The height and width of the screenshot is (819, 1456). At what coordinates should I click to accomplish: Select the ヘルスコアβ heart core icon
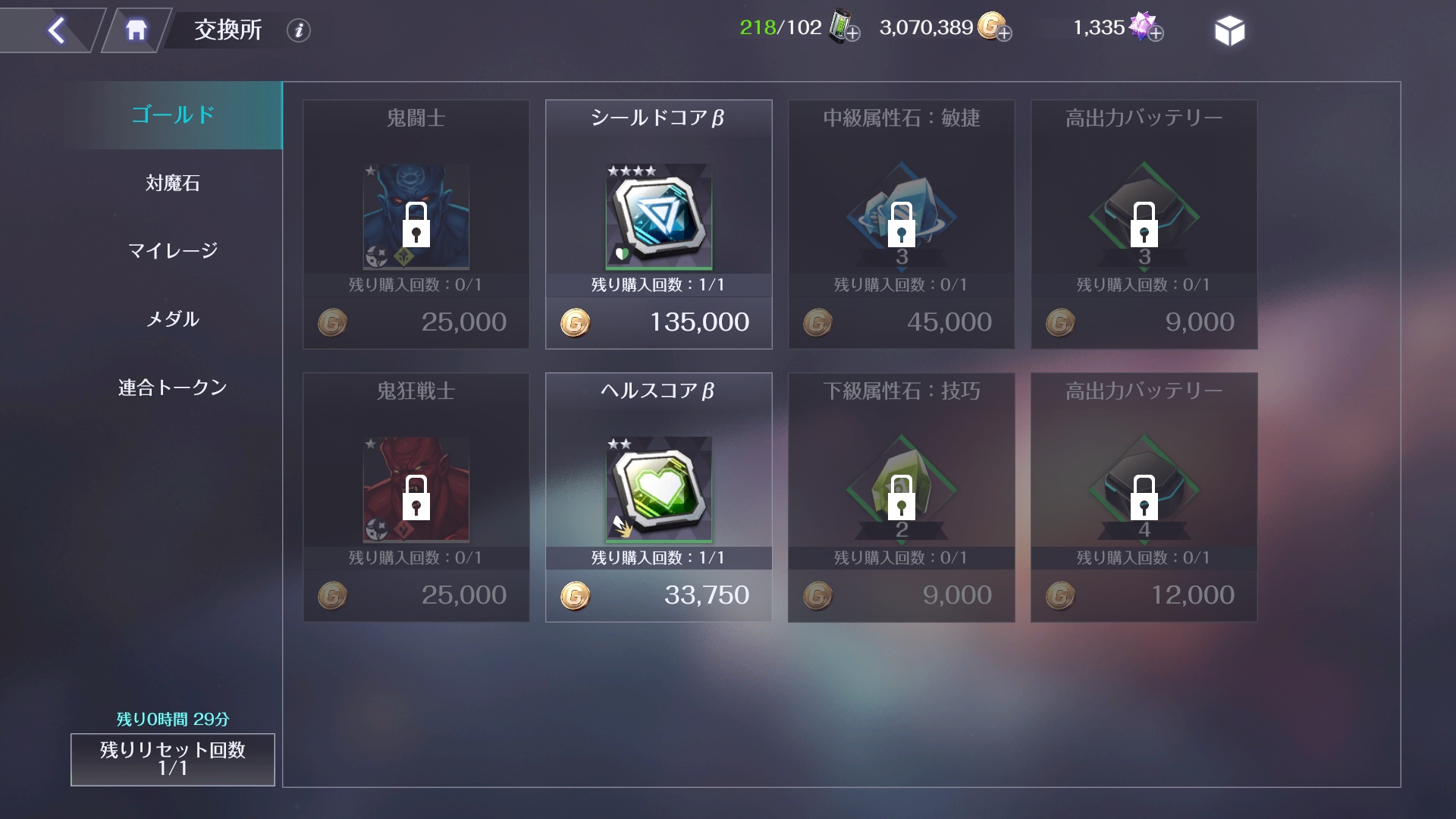[x=658, y=490]
